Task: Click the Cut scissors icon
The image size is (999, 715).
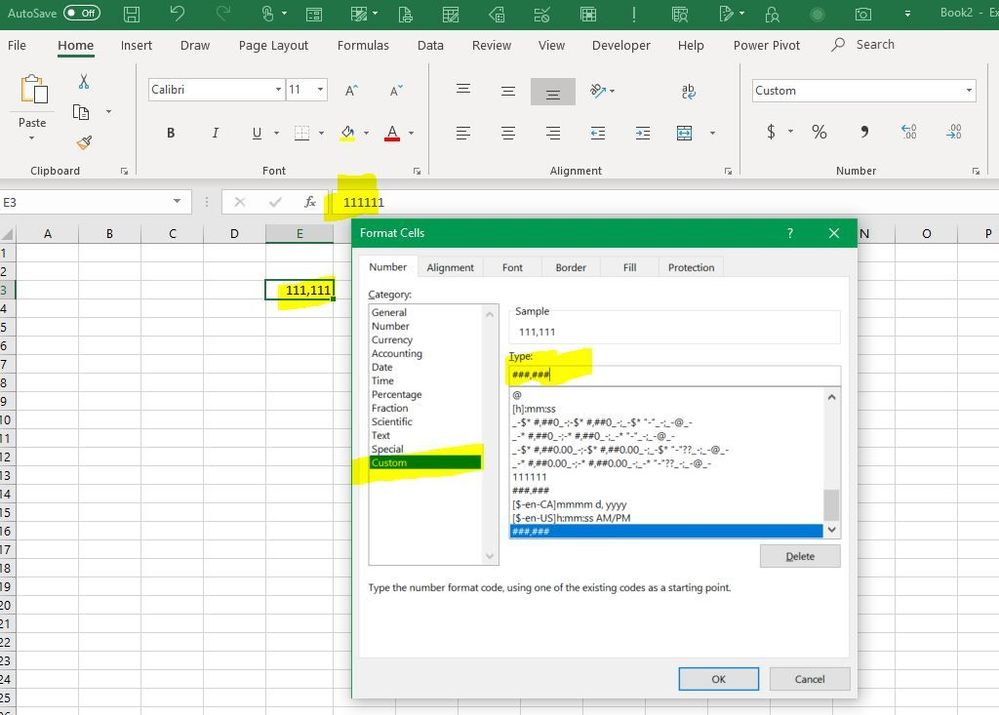Action: point(83,82)
